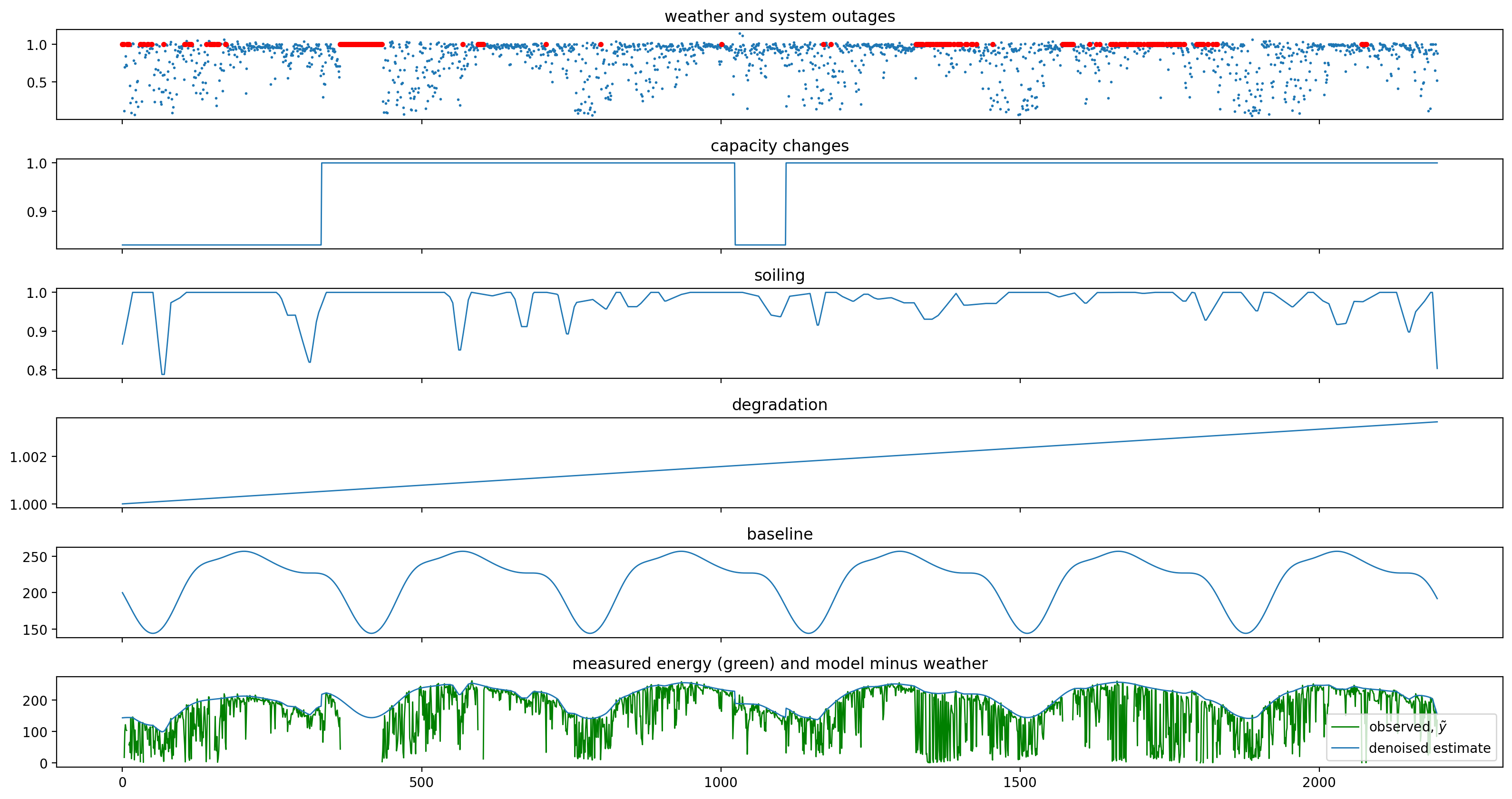
Task: Click the 'weather and system outages' plot title
Action: [779, 17]
